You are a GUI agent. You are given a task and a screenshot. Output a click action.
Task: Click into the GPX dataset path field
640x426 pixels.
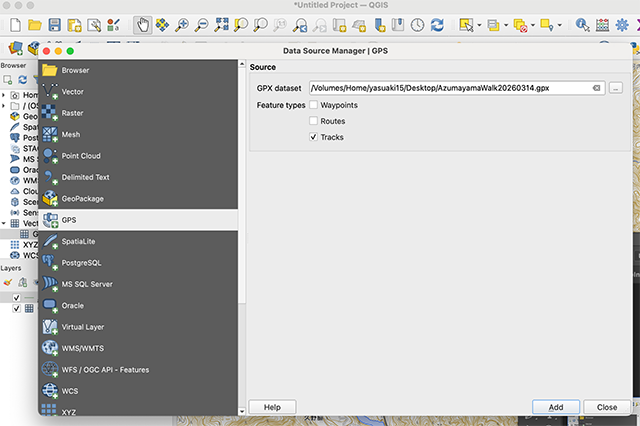click(x=457, y=88)
